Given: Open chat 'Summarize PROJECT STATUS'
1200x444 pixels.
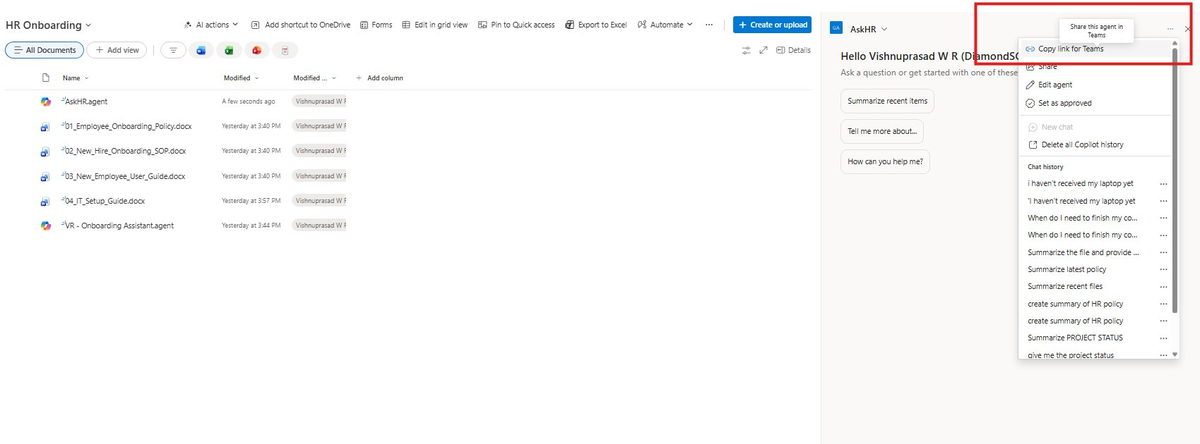Looking at the screenshot, I should tap(1075, 337).
